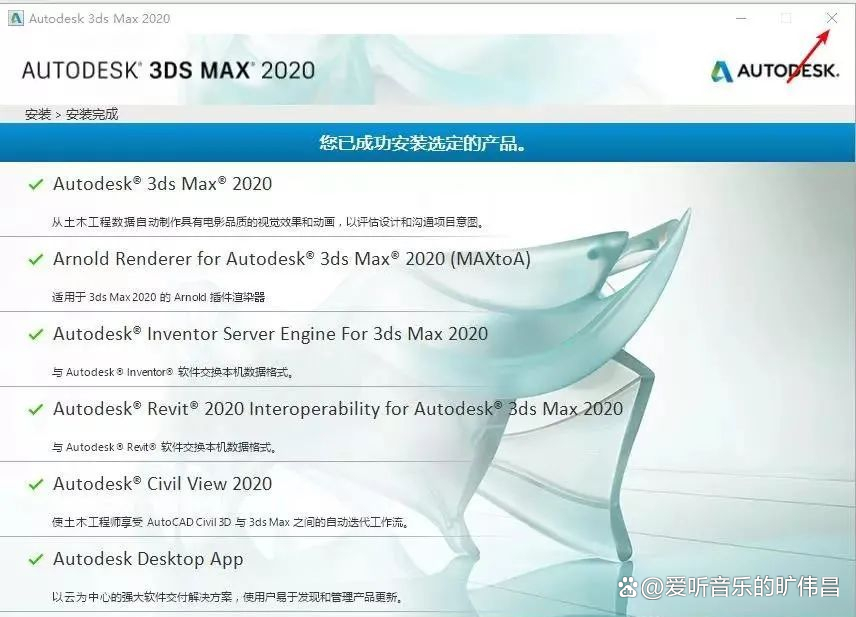This screenshot has width=856, height=617.
Task: Click the 'AUTODESK 3DS MAX 2020' header title
Action: 168,70
